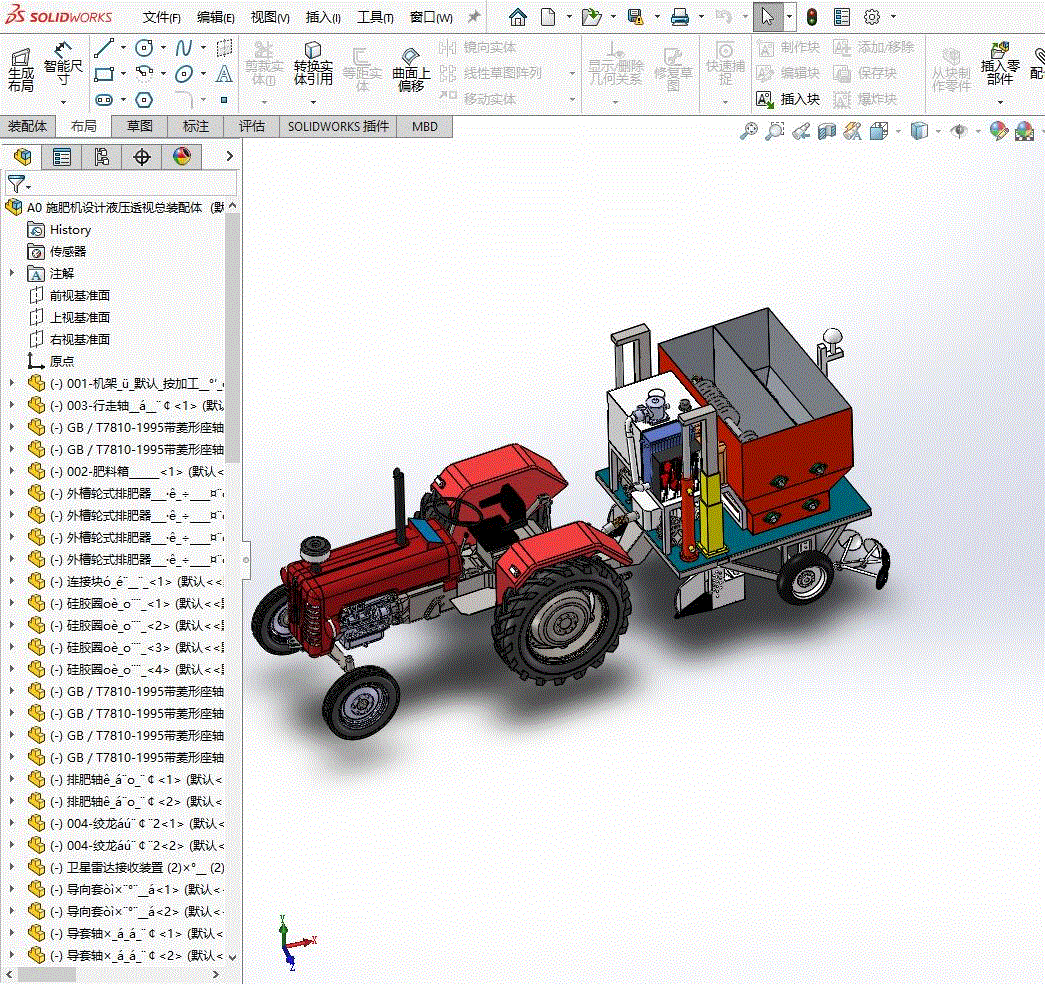
Task: Click Insert Components button
Action: coord(1000,65)
